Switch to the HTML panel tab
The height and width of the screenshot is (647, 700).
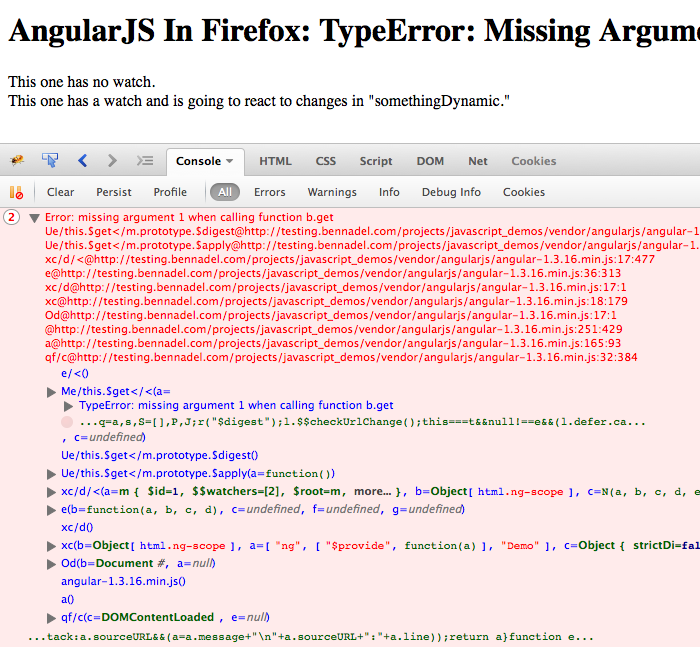pos(275,161)
